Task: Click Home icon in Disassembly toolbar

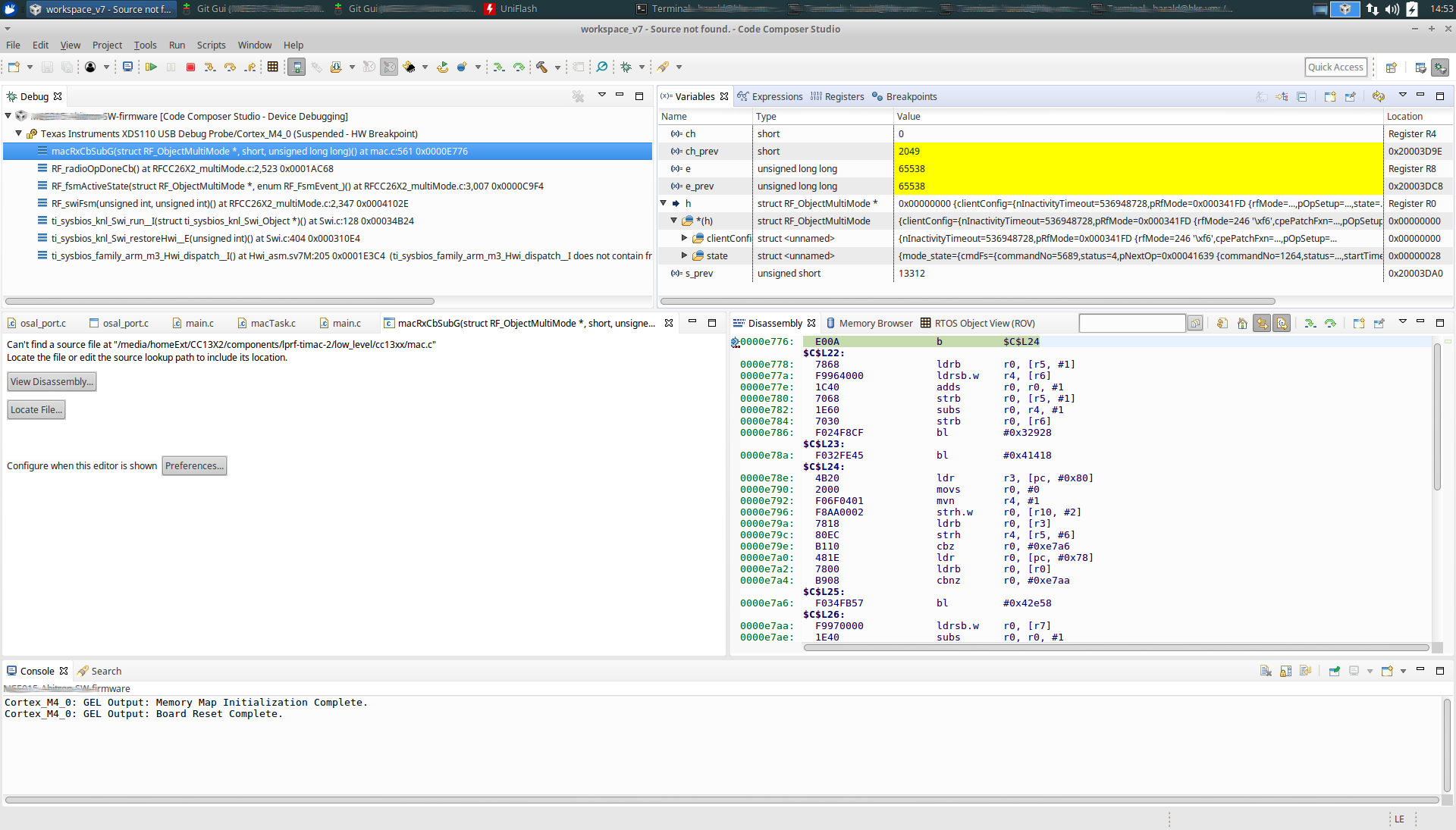Action: click(x=1242, y=324)
